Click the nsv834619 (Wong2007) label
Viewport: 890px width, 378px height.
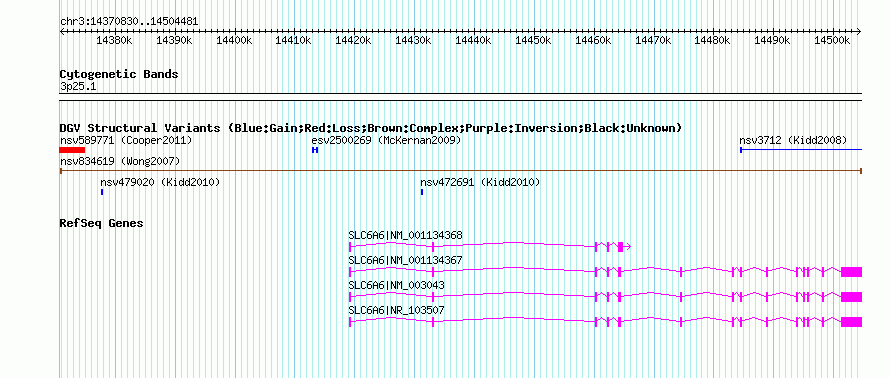click(x=120, y=162)
